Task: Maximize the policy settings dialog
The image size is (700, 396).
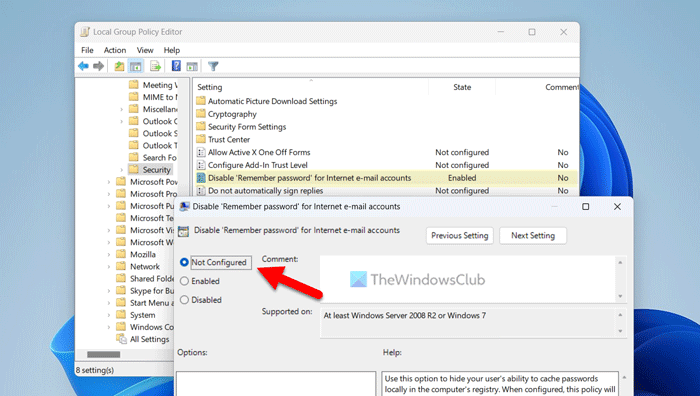Action: click(585, 207)
